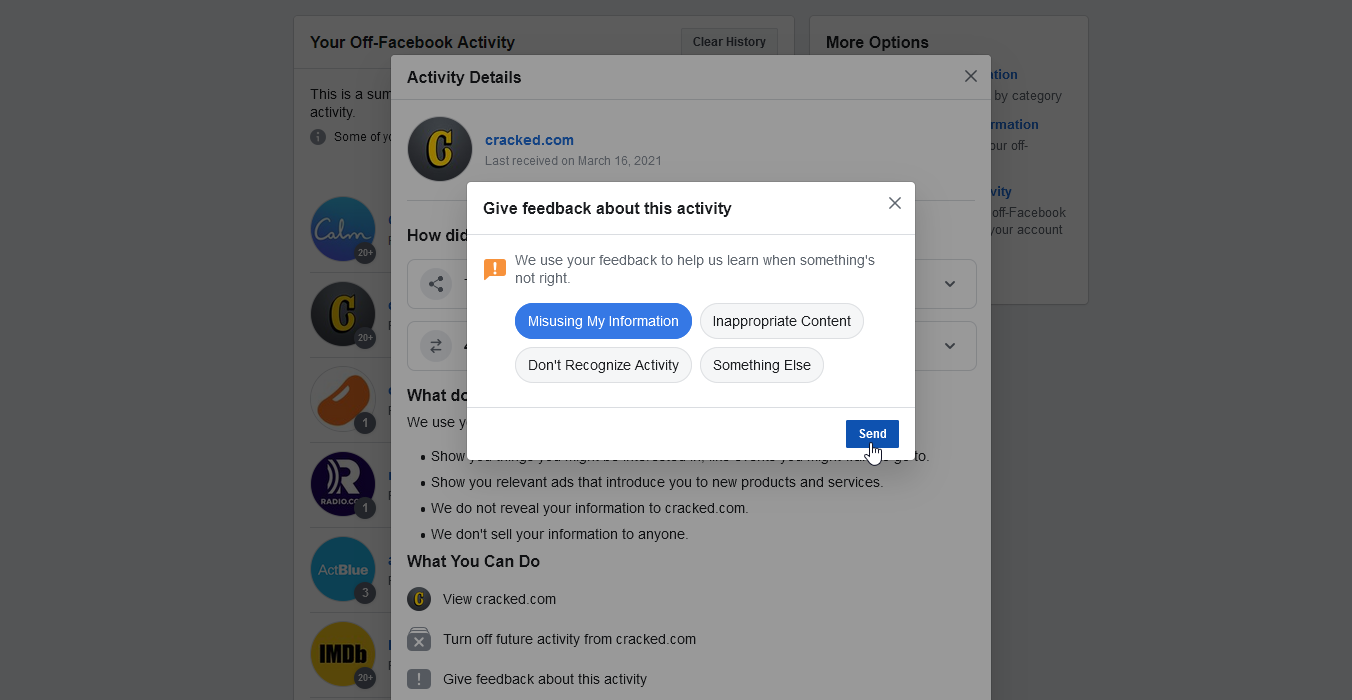Click the Give feedback about this activity dialog title

pyautogui.click(x=607, y=208)
